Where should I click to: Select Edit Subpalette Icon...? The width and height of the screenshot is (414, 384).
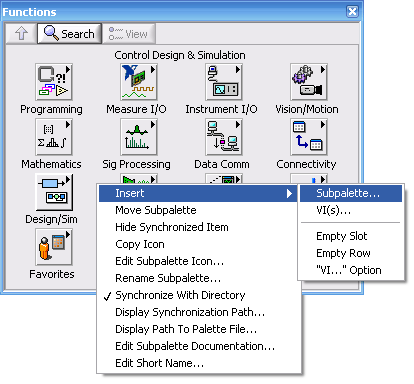point(198,261)
